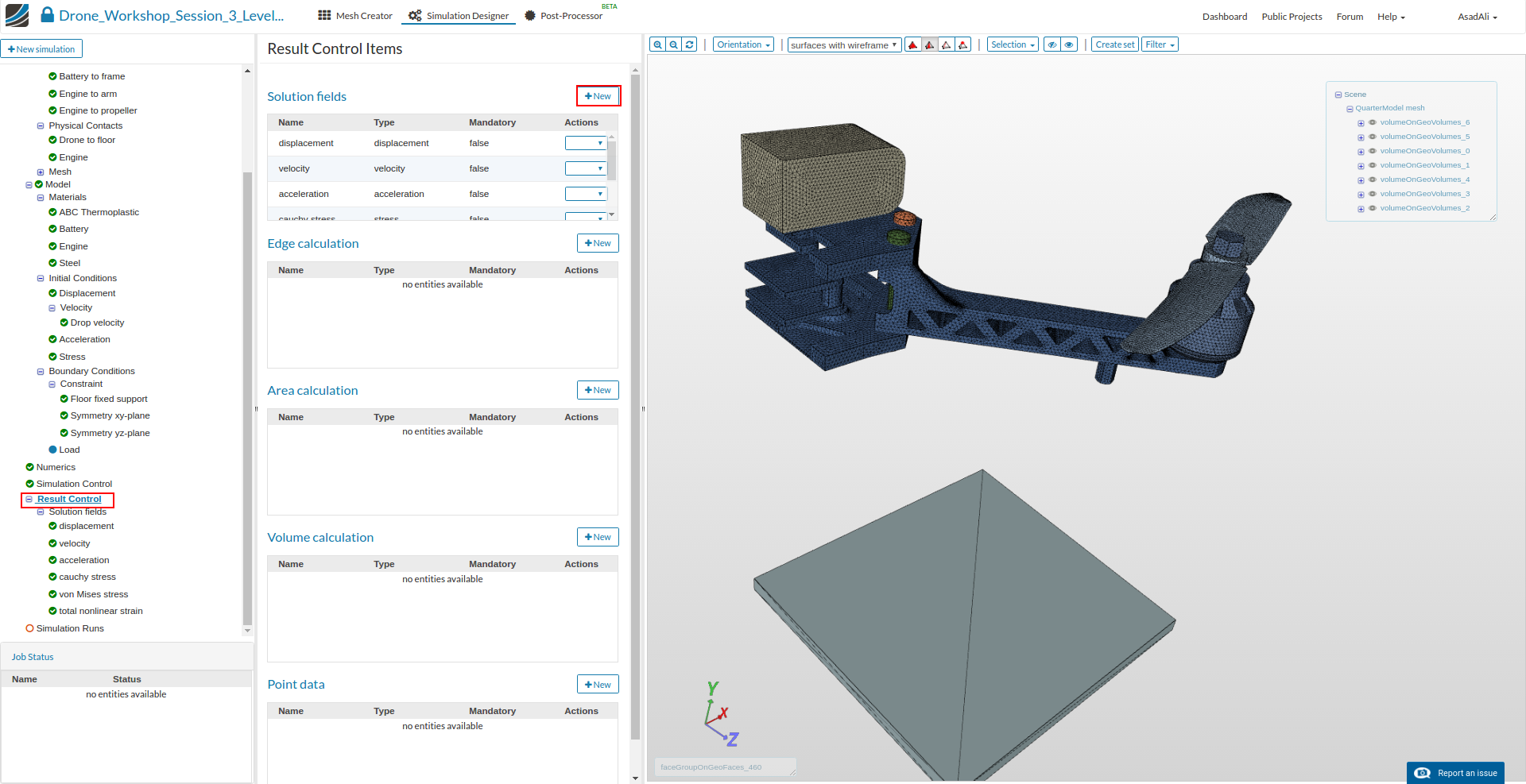Viewport: 1526px width, 784px height.
Task: Hide volumeOnGeoVolumes_0 using eye icon
Action: tap(1372, 151)
